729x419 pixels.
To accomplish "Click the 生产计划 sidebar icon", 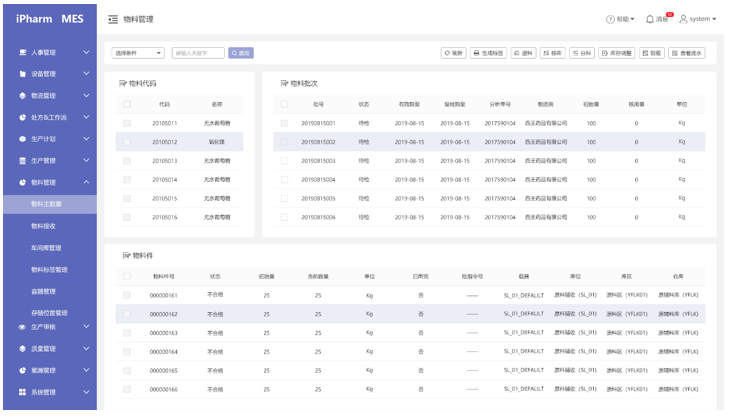I will pyautogui.click(x=22, y=139).
